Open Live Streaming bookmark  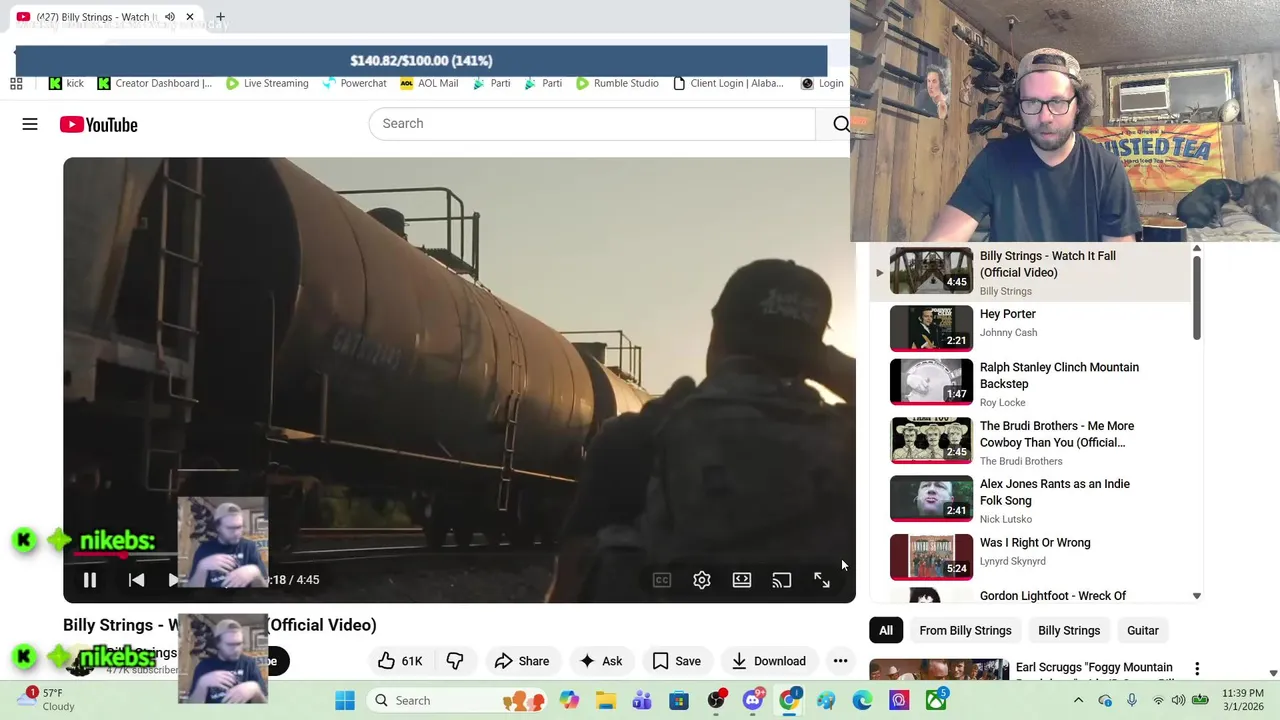click(x=267, y=83)
